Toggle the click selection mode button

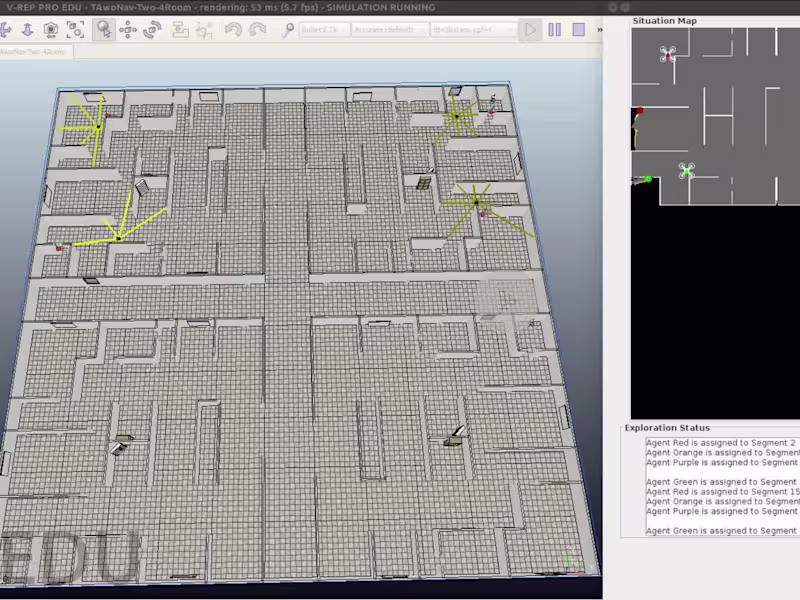103,29
